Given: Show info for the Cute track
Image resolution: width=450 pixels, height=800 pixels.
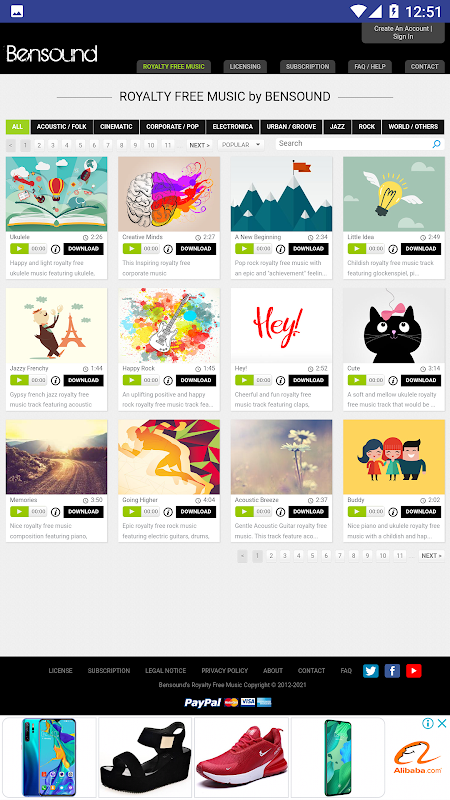Looking at the screenshot, I should click(x=393, y=380).
